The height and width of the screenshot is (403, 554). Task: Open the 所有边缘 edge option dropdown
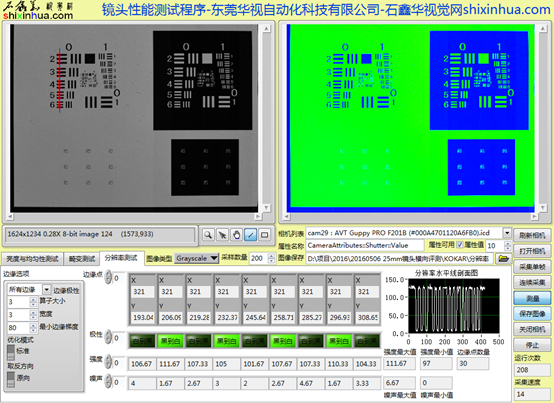[47, 290]
